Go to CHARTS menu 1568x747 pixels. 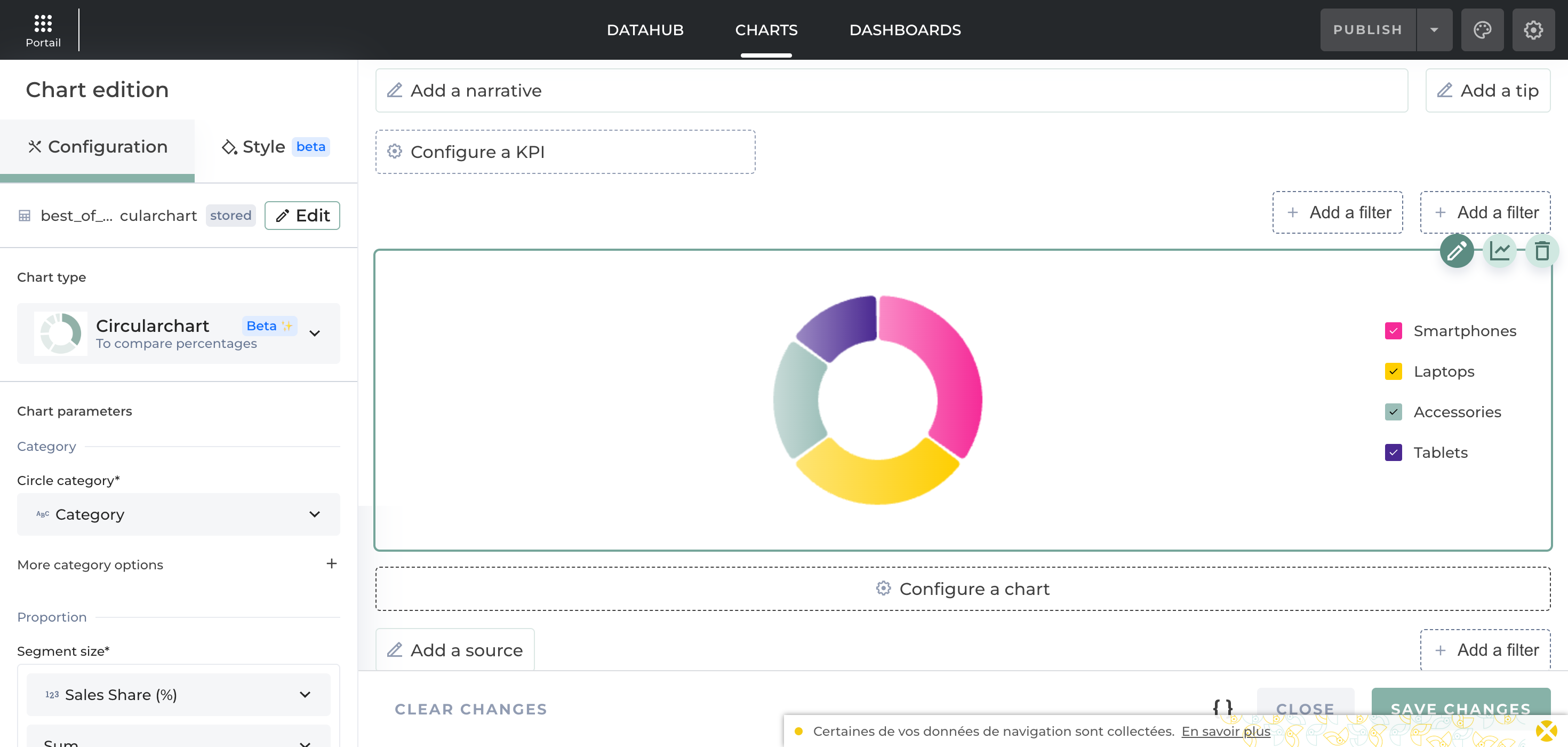tap(766, 30)
